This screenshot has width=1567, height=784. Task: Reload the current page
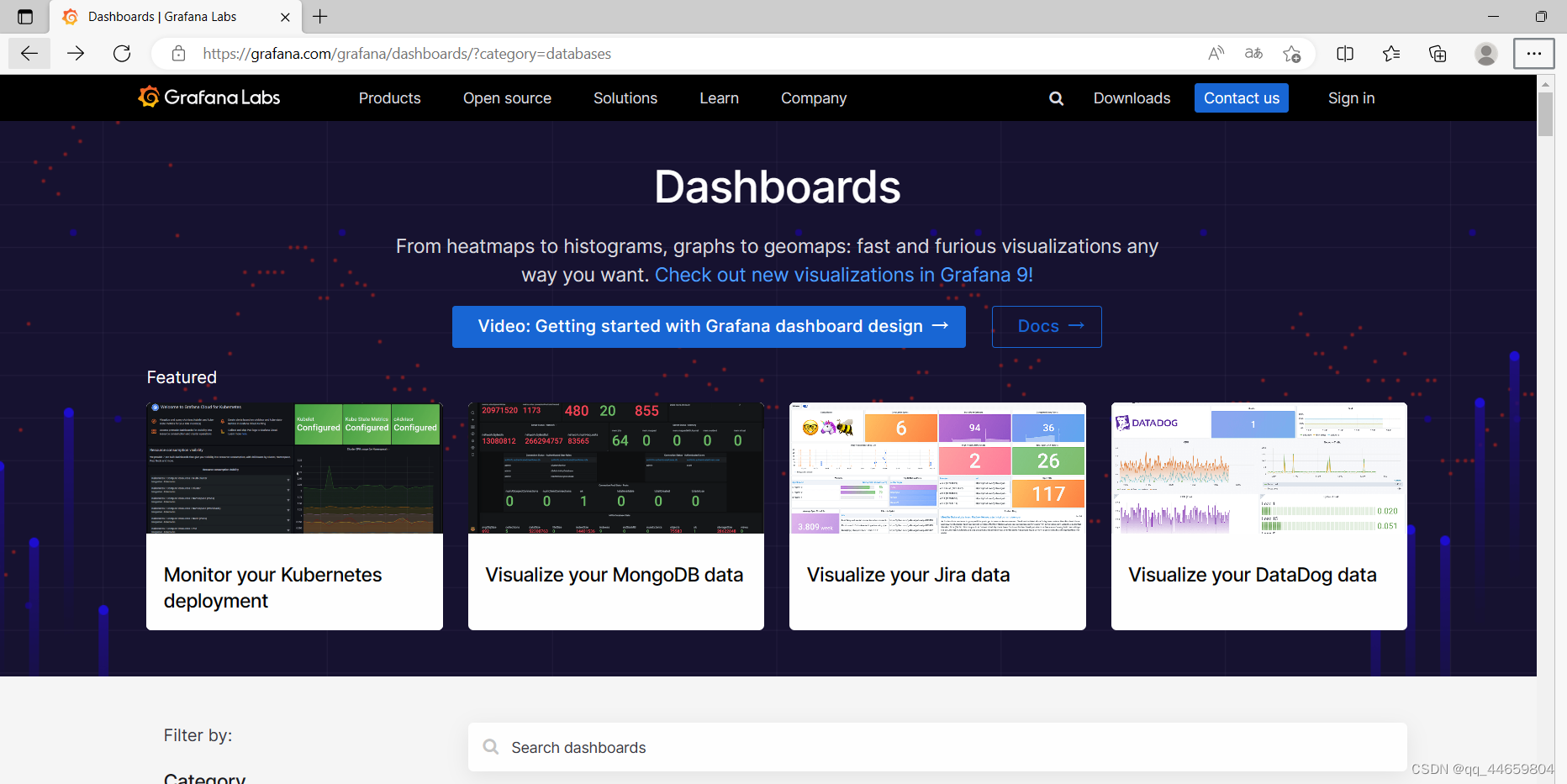tap(122, 54)
